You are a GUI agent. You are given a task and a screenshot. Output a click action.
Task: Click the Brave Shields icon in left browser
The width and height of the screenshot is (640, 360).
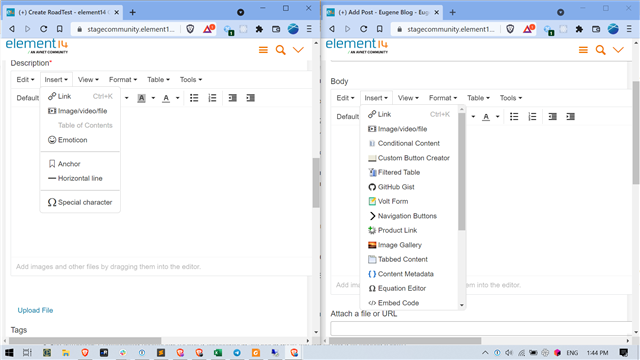point(190,29)
